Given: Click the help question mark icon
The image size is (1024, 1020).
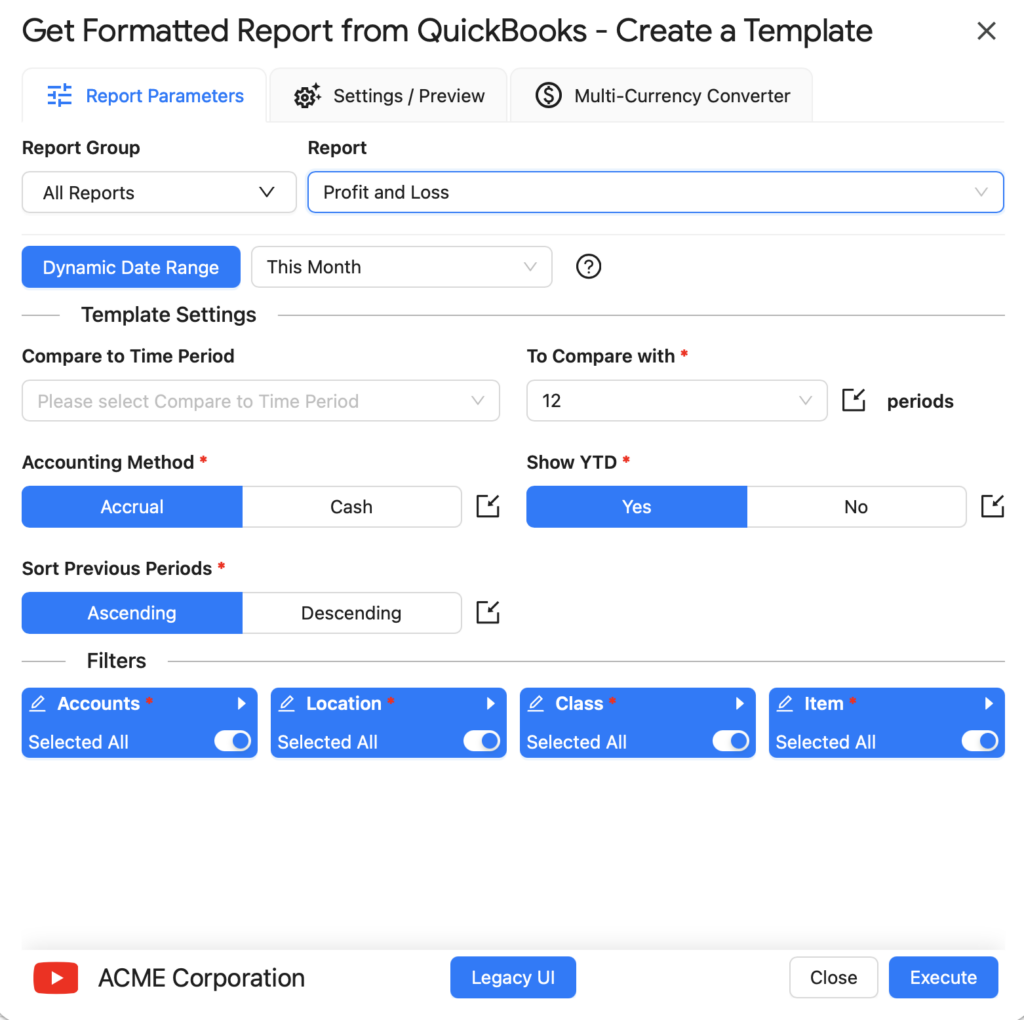Looking at the screenshot, I should (589, 267).
